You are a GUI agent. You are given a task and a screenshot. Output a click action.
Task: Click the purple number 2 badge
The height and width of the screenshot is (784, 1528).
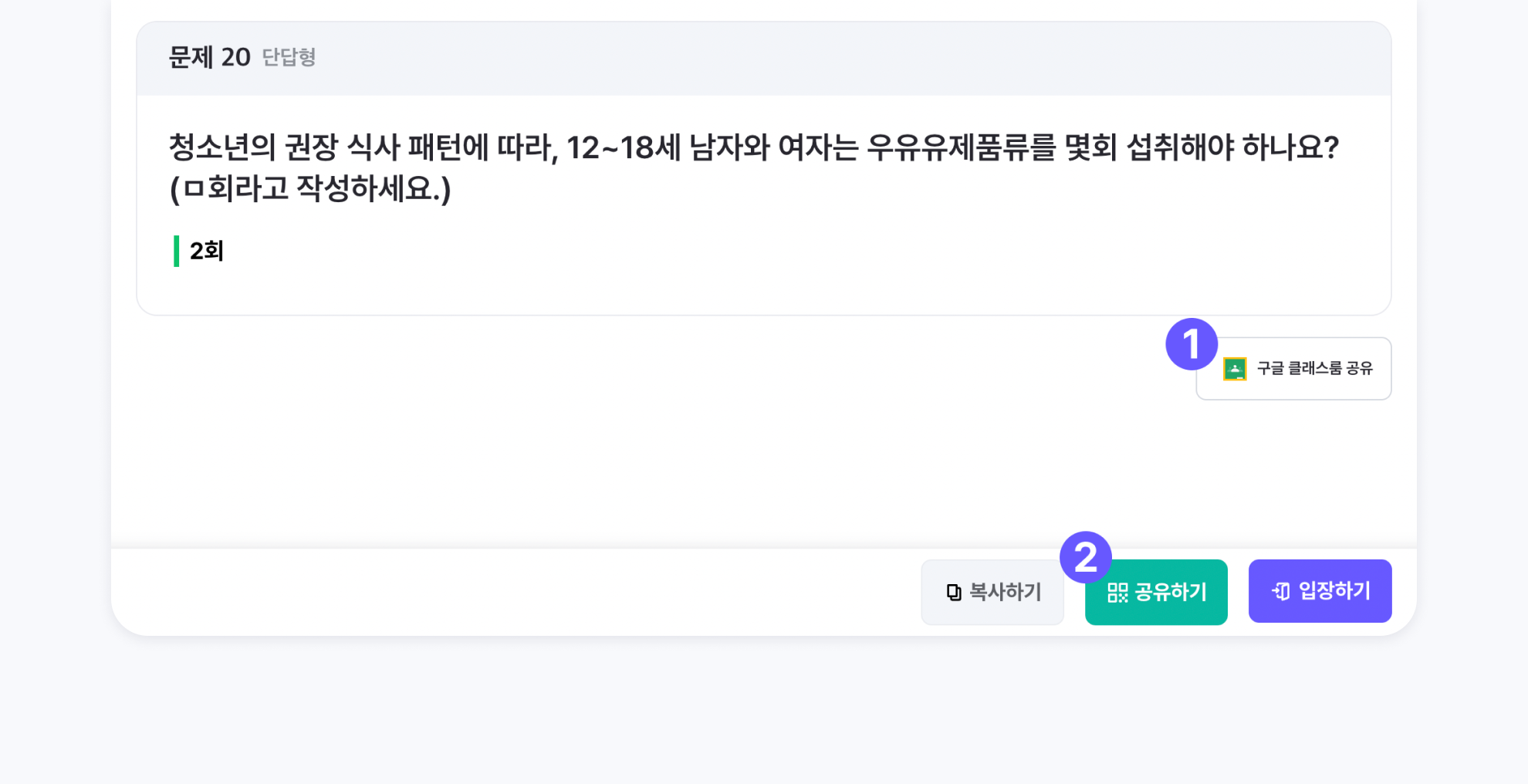pos(1085,557)
